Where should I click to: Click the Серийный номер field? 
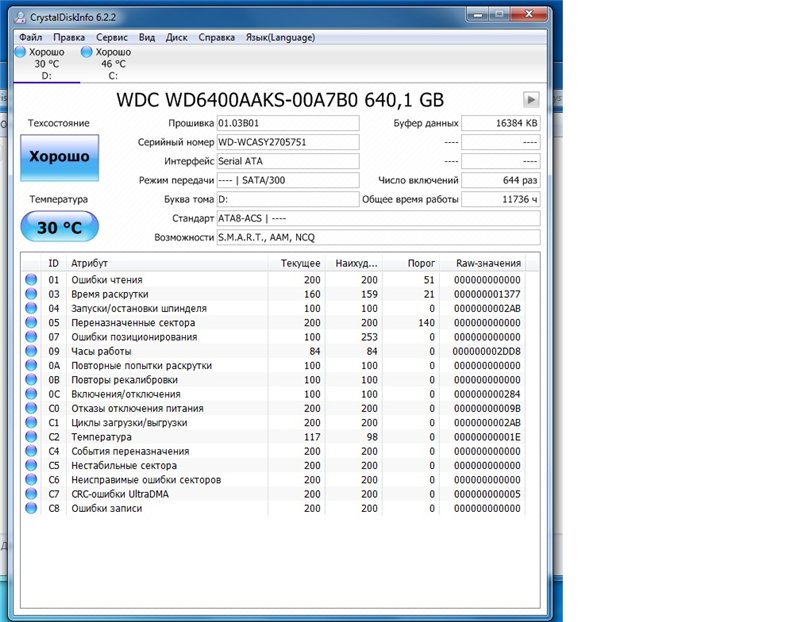[288, 142]
